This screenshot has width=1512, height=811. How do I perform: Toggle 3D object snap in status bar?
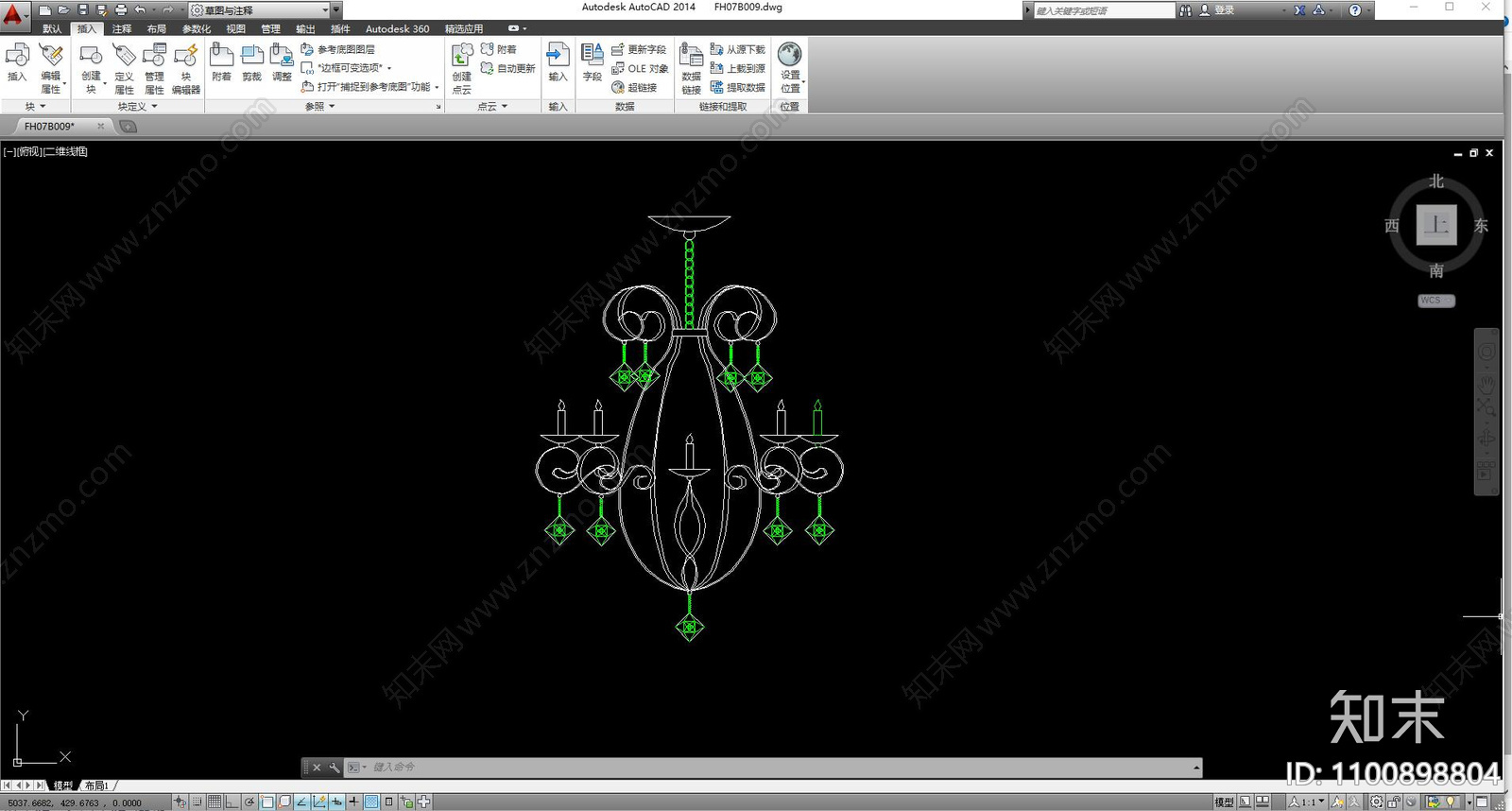click(x=284, y=802)
